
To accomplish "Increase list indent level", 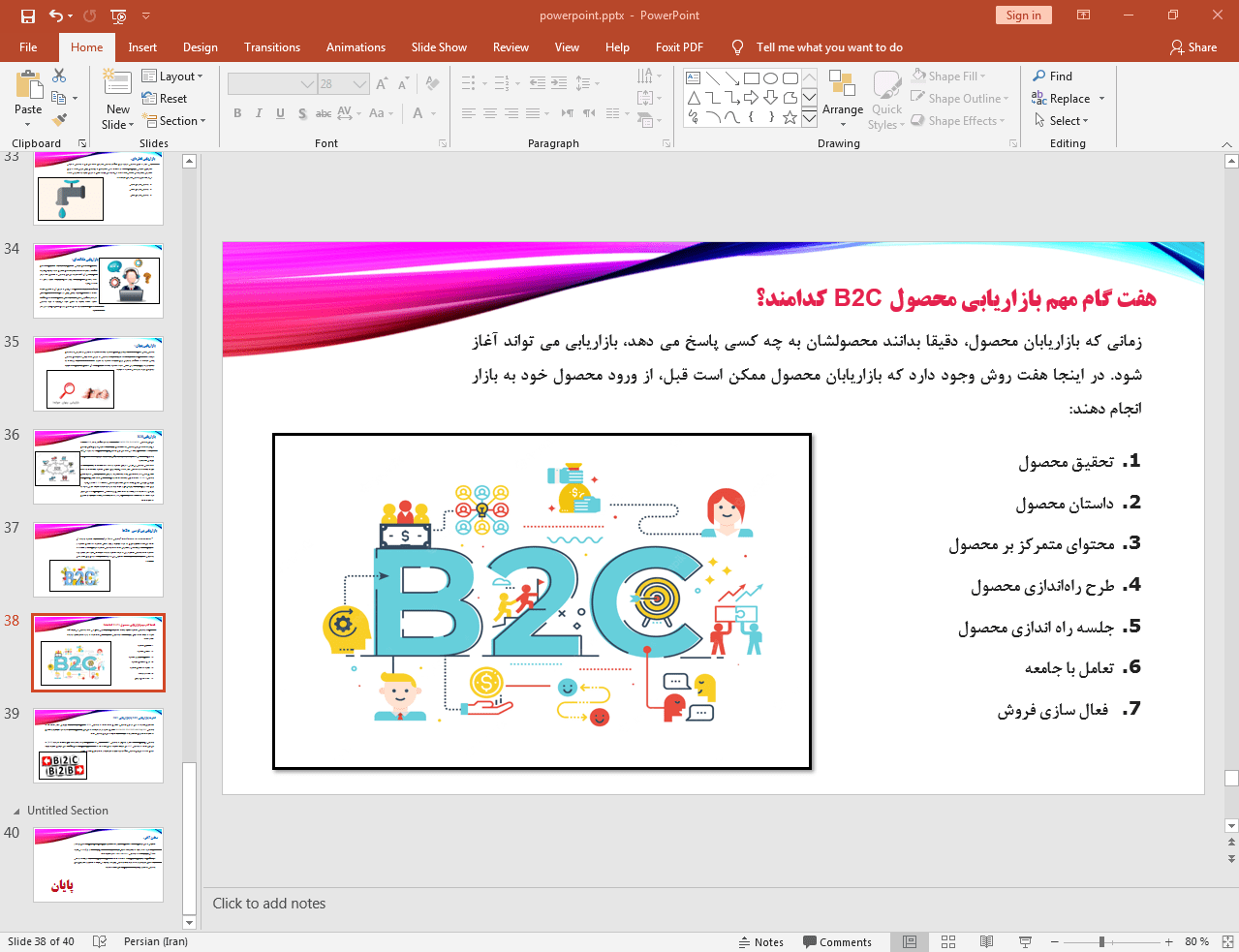I will click(x=559, y=83).
